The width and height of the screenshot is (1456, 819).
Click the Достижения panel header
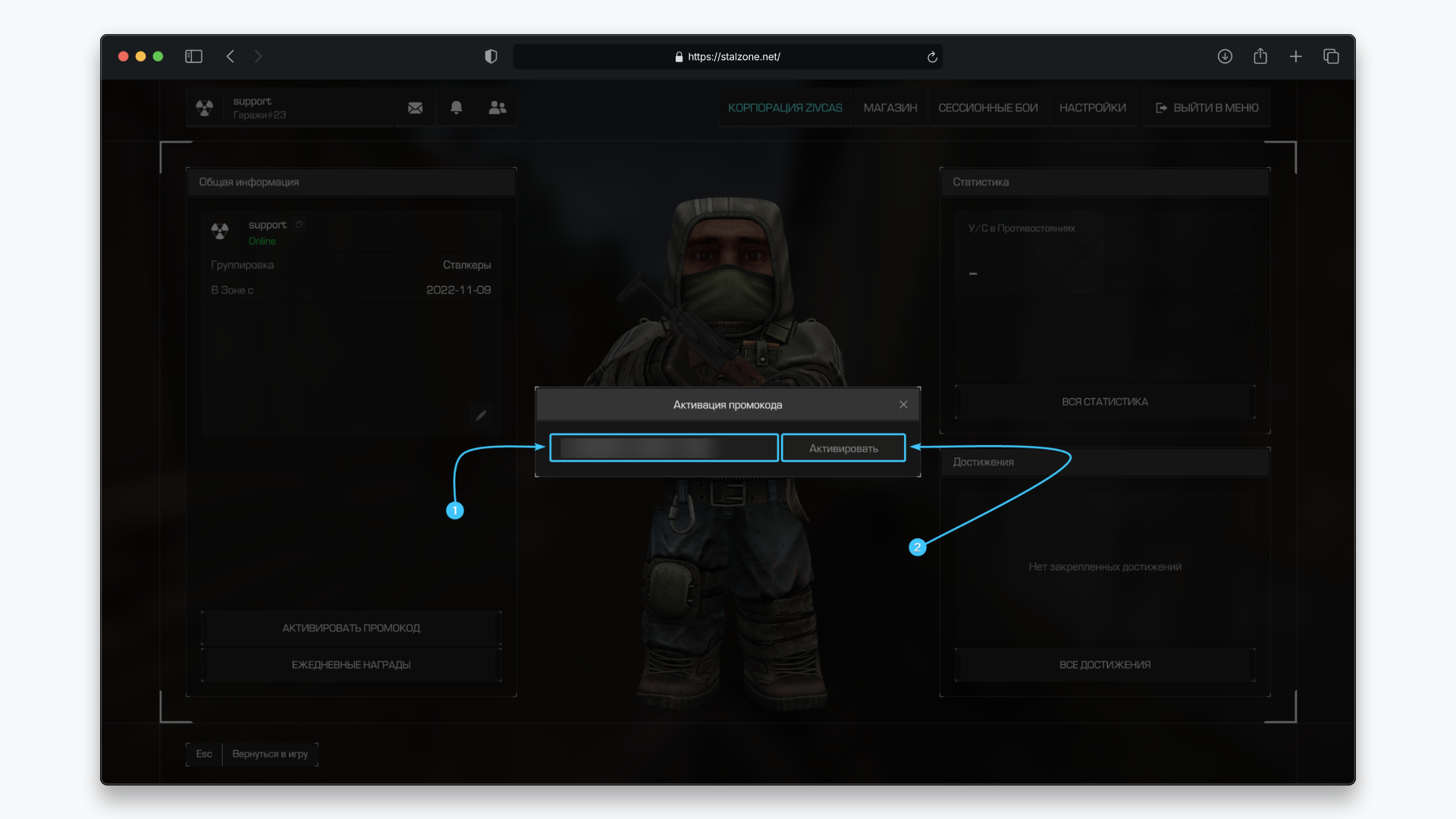tap(1105, 462)
